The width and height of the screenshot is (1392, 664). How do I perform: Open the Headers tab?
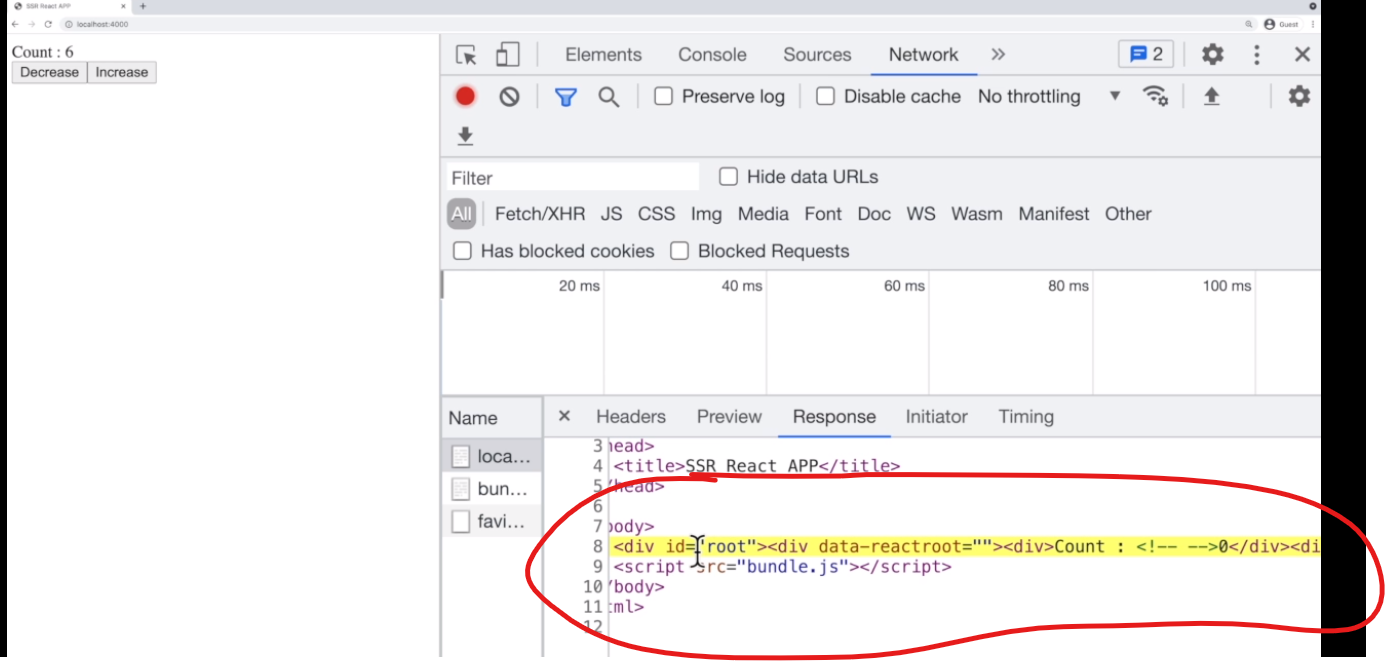[x=630, y=417]
